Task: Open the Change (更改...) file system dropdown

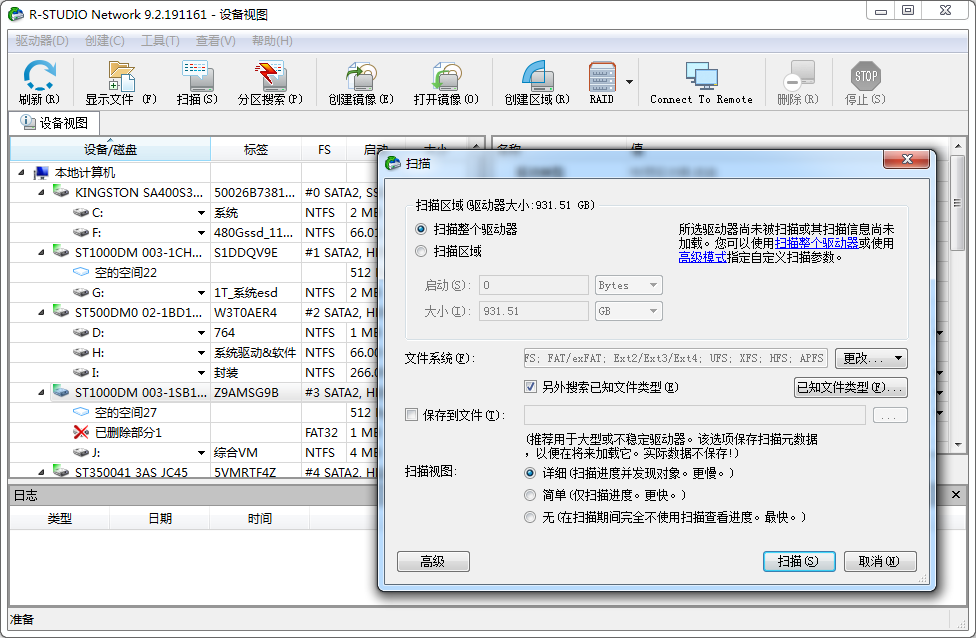Action: [871, 359]
